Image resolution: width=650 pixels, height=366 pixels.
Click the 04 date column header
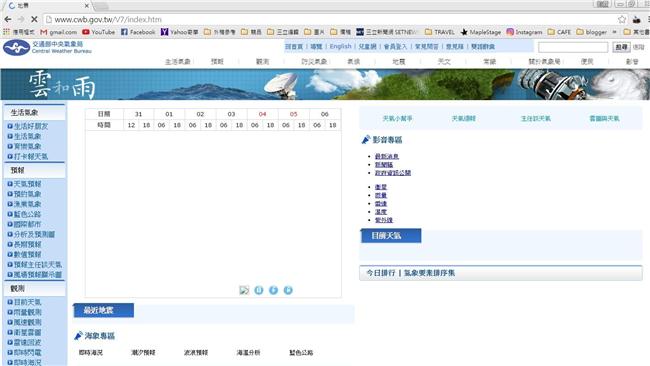pos(262,114)
